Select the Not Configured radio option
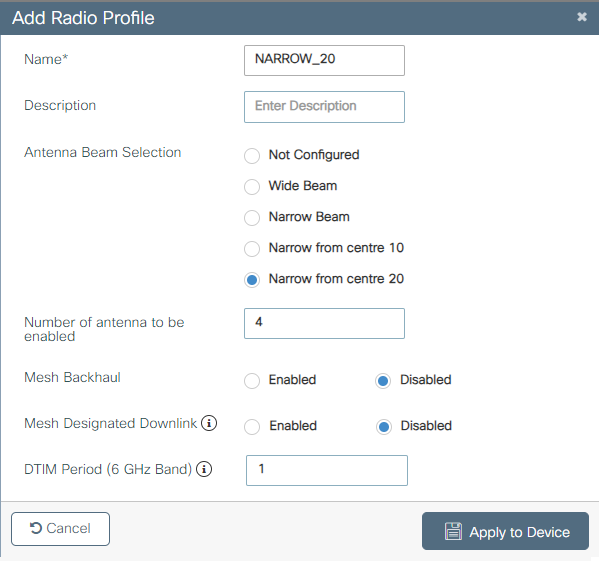The height and width of the screenshot is (561, 599). 252,156
